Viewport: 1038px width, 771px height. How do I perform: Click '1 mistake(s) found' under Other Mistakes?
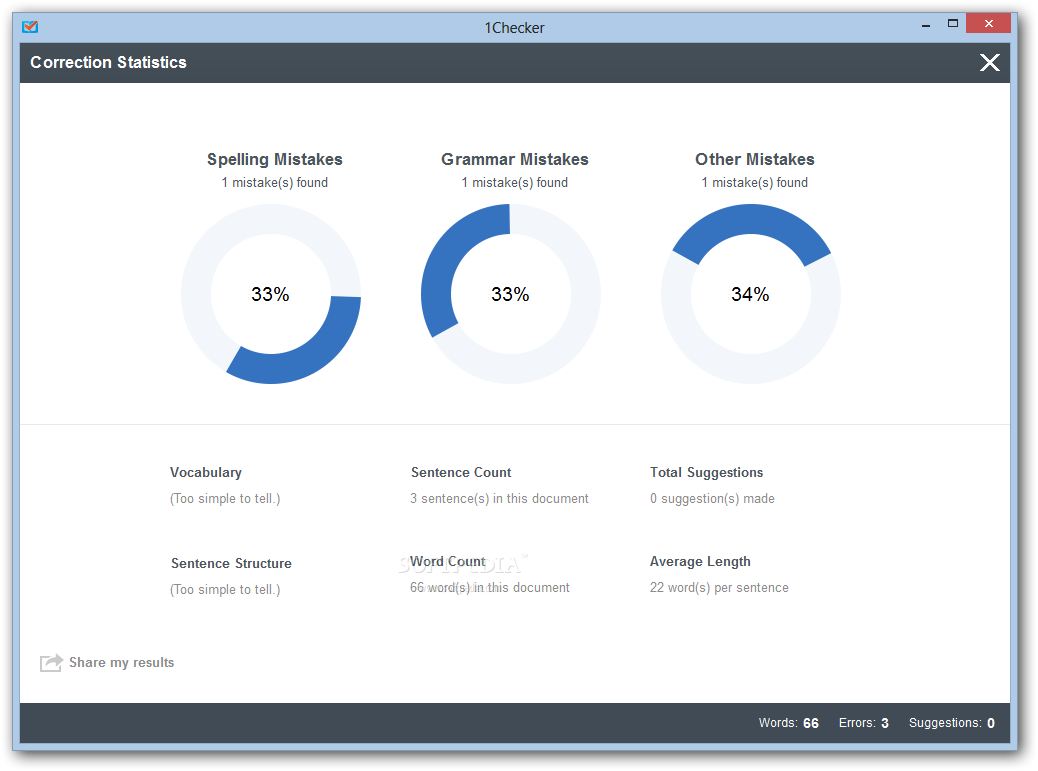click(755, 183)
